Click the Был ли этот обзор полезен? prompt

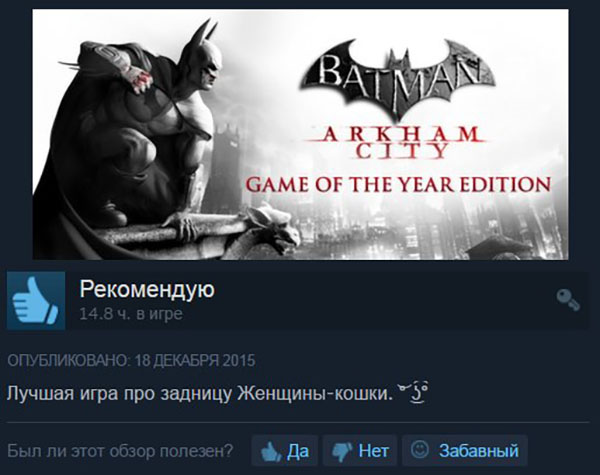120,451
